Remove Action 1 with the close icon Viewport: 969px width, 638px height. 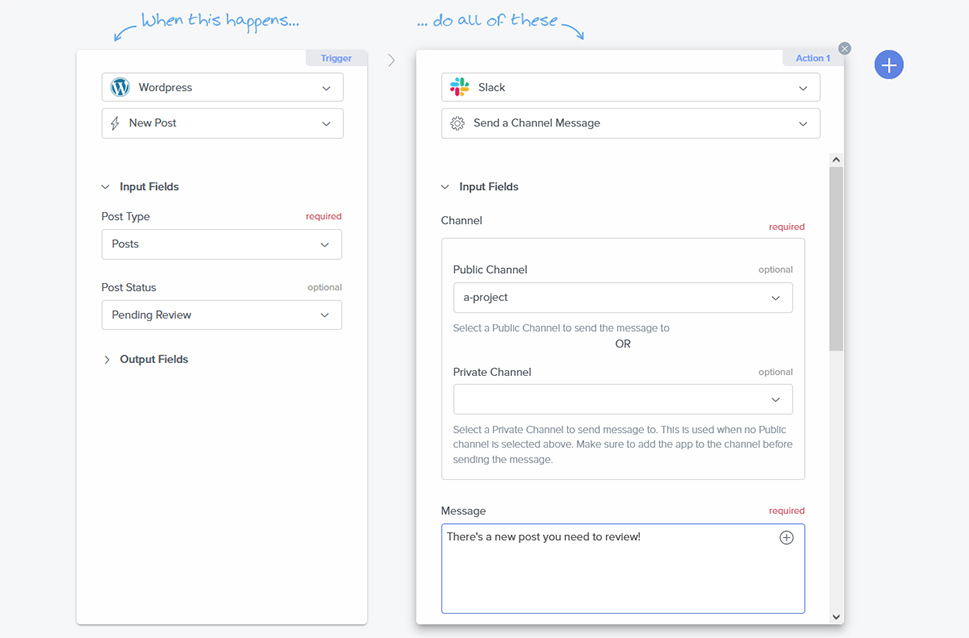click(845, 48)
